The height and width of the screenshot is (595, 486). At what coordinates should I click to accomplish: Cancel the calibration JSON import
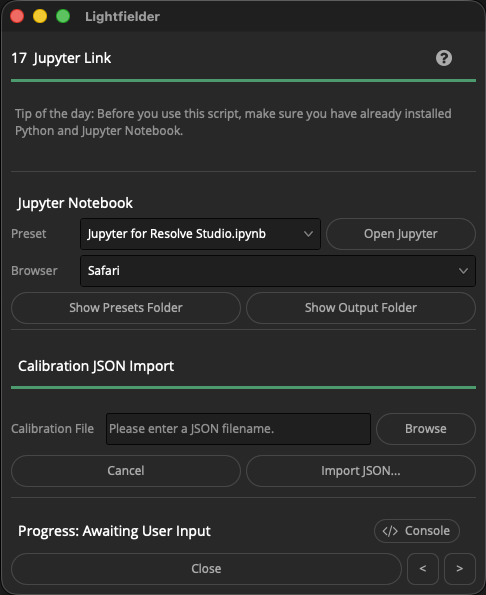tap(126, 471)
